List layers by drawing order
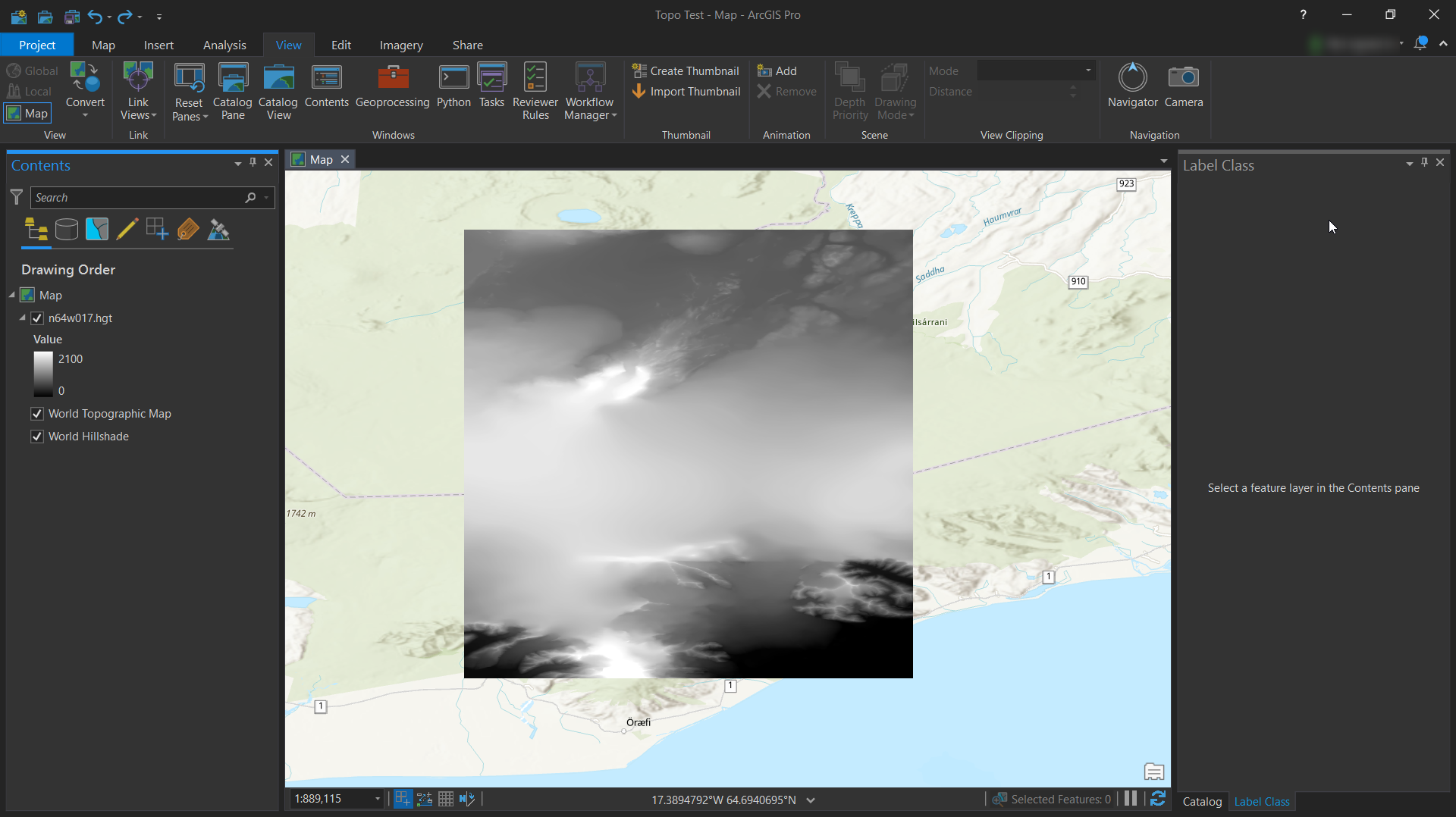The image size is (1456, 817). (36, 229)
